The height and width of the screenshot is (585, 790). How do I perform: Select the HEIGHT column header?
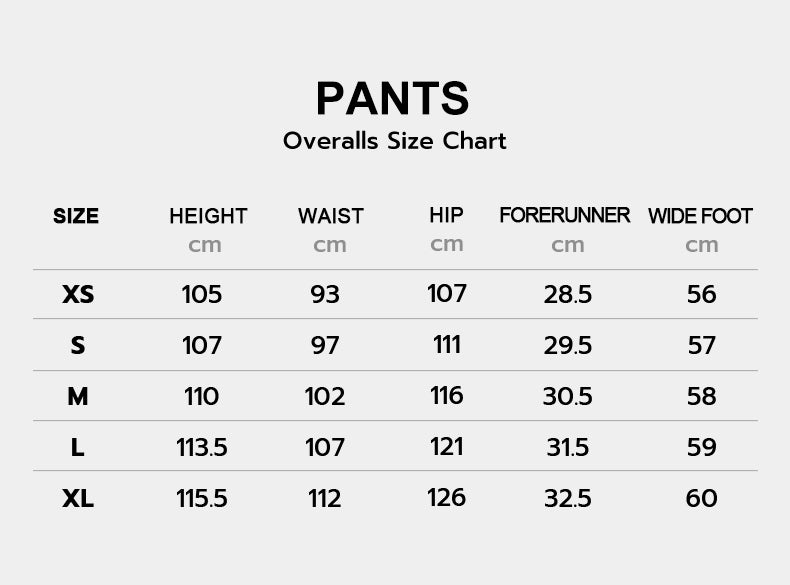coord(208,216)
